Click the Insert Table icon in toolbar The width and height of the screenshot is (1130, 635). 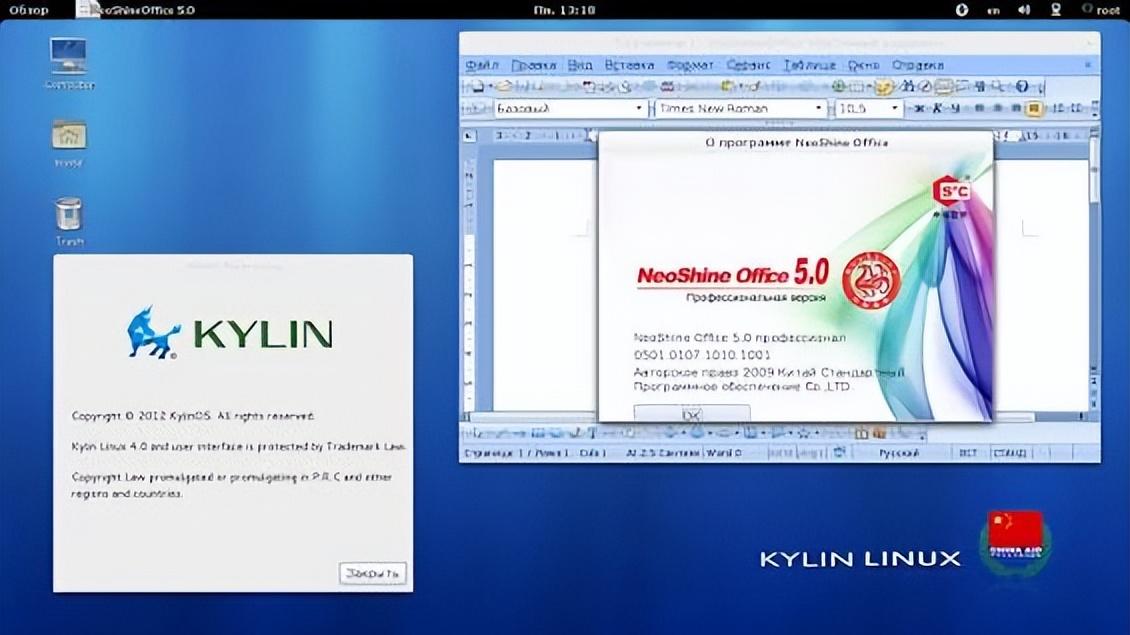(x=855, y=87)
